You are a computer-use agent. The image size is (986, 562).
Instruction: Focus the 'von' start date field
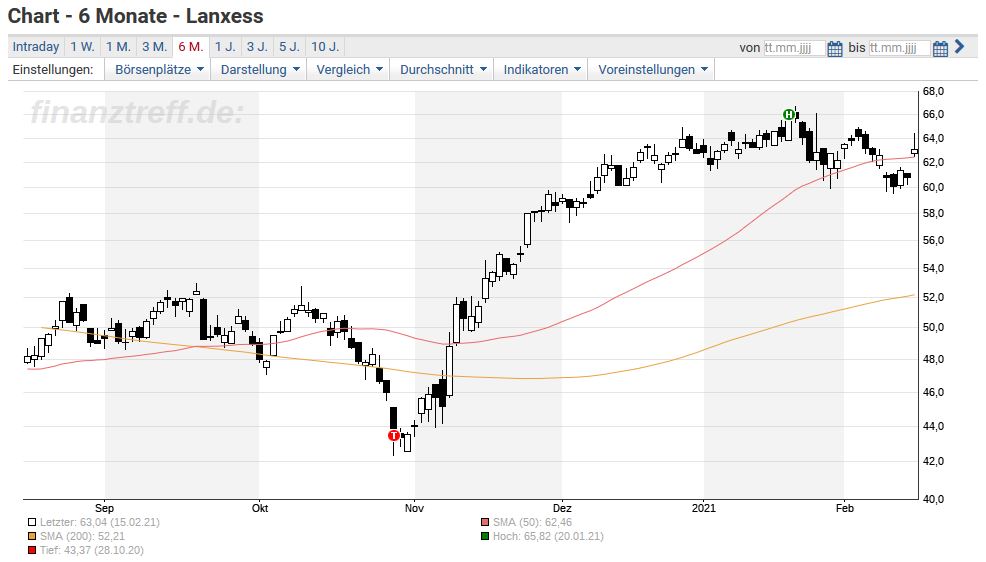coord(794,48)
